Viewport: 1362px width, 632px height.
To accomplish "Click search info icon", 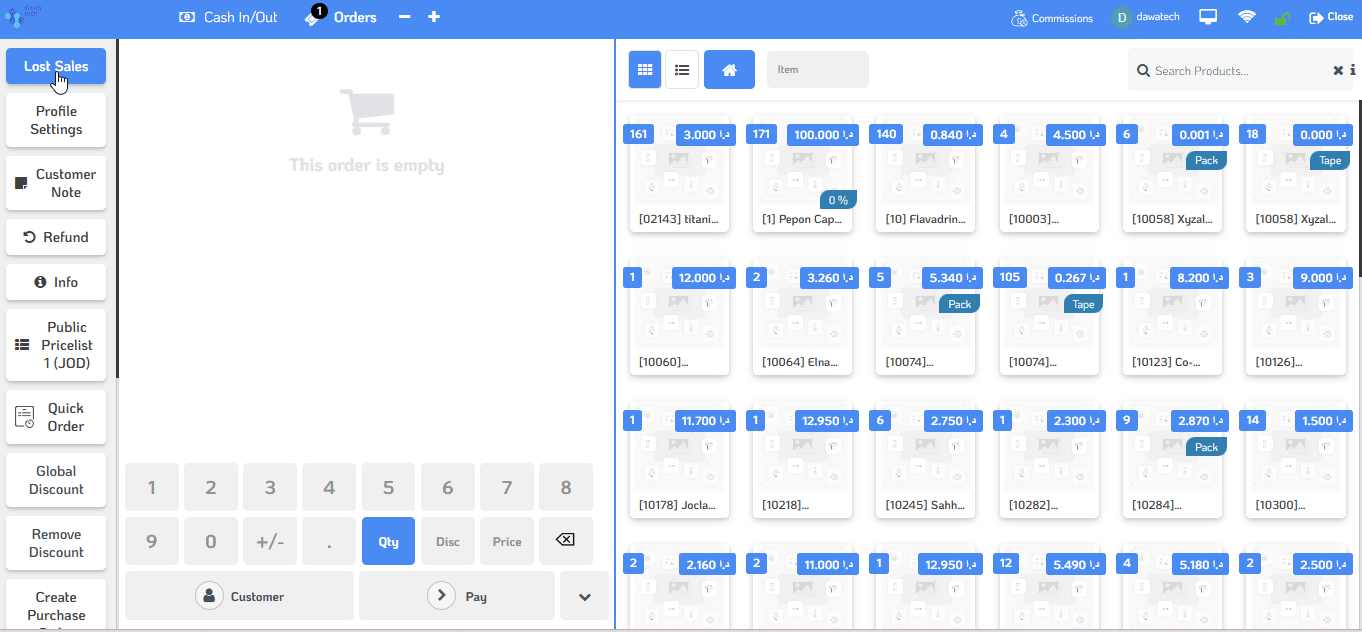I will click(x=1352, y=70).
